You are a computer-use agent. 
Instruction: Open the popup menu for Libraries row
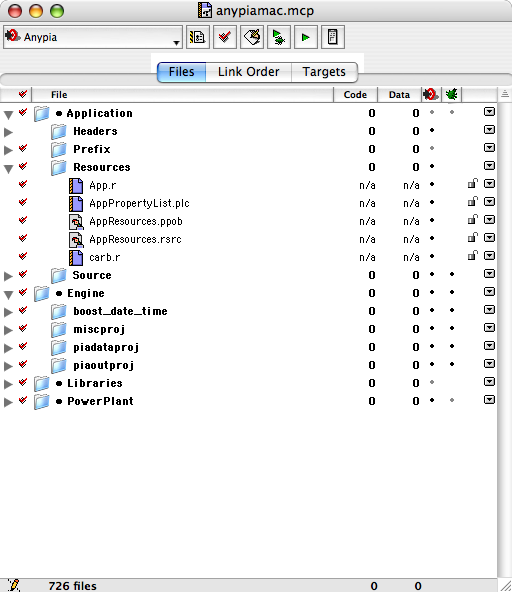489,382
